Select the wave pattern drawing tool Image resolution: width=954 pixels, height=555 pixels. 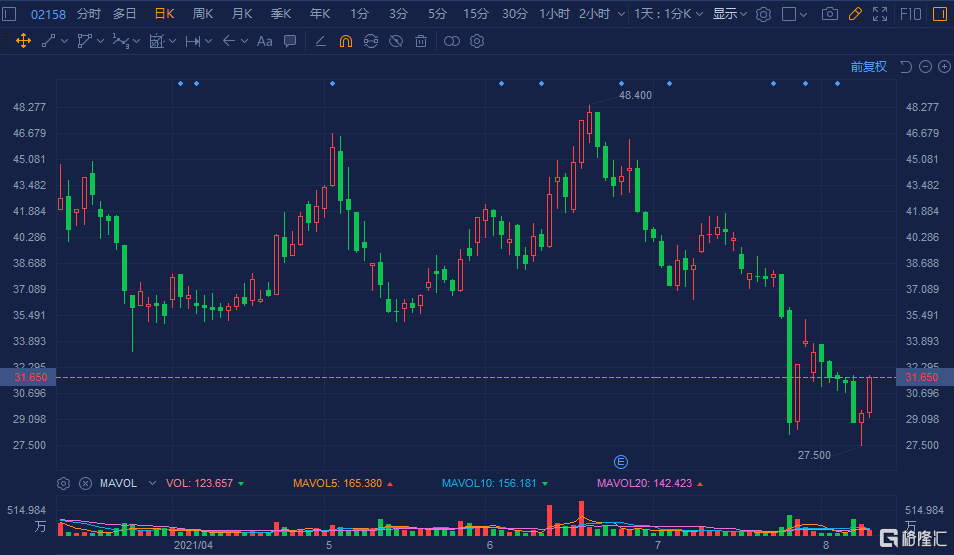tap(120, 41)
